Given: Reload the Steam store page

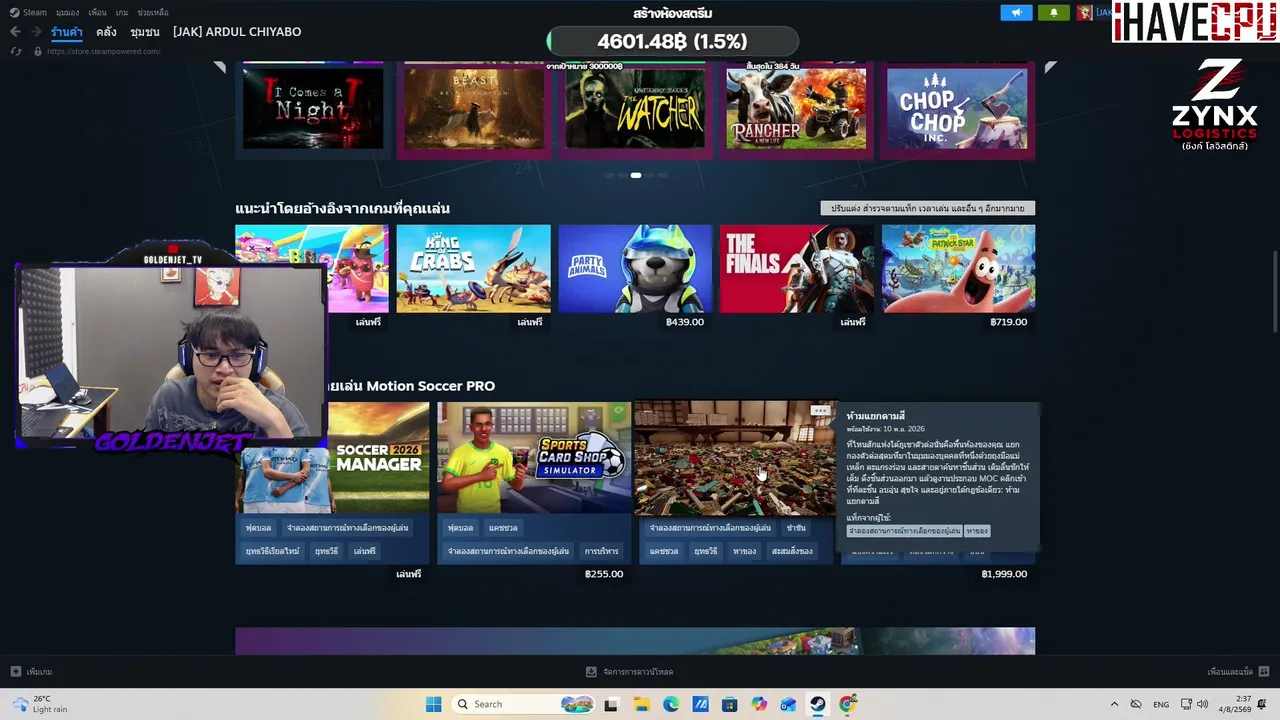Looking at the screenshot, I should coord(16,51).
